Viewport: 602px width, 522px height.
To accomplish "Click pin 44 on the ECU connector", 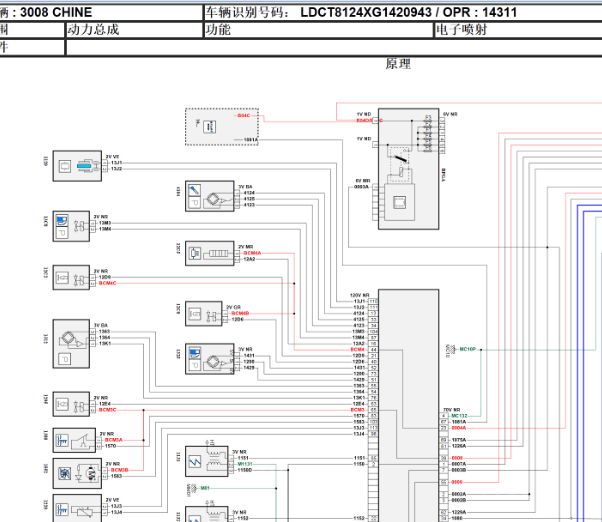I will [x=373, y=350].
